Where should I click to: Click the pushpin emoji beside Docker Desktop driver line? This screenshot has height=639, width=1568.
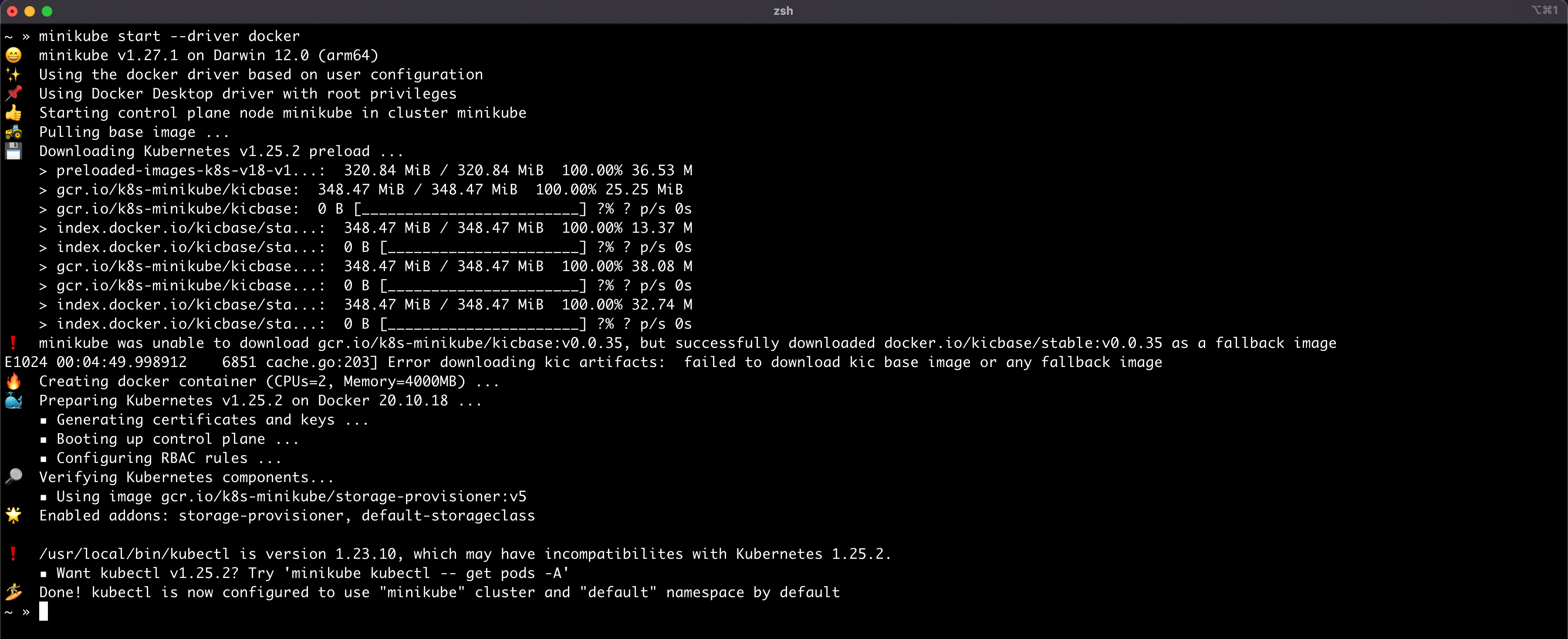coord(14,94)
